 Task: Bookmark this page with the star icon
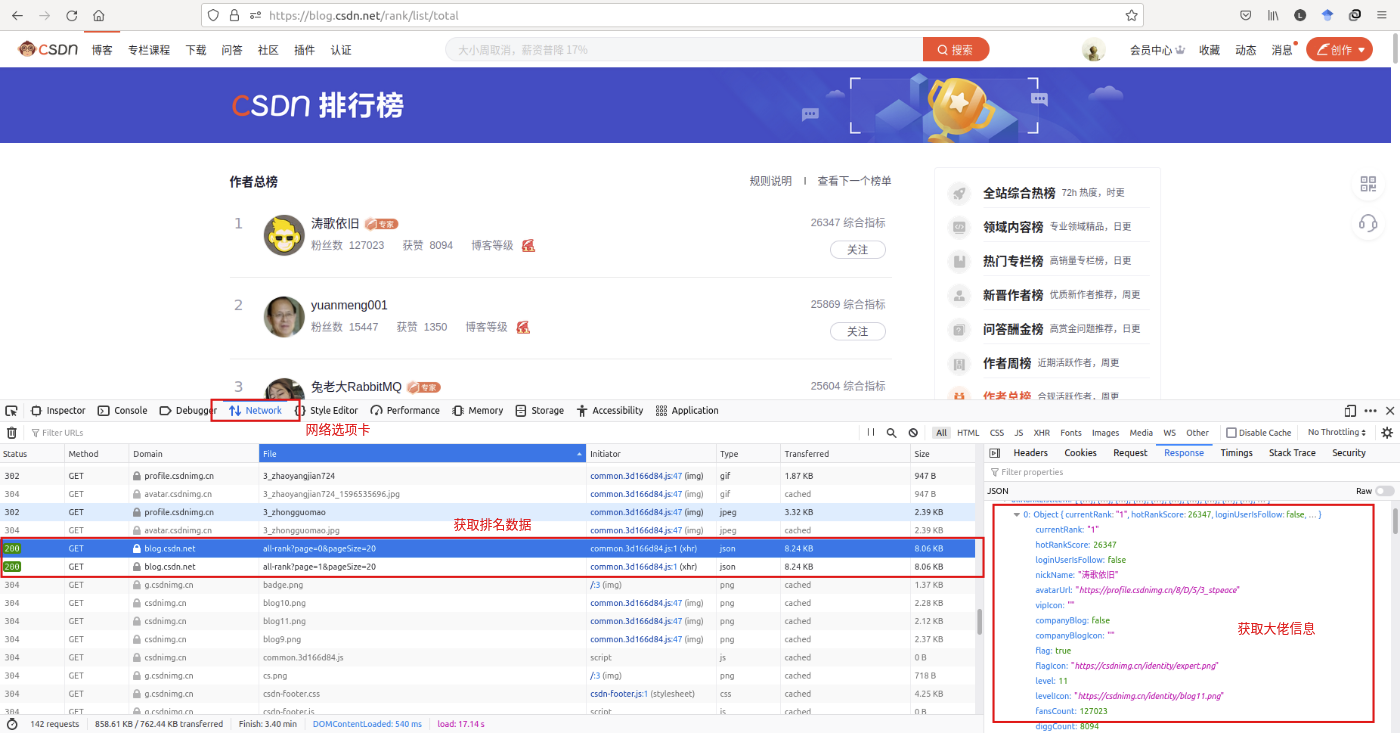(x=1131, y=16)
